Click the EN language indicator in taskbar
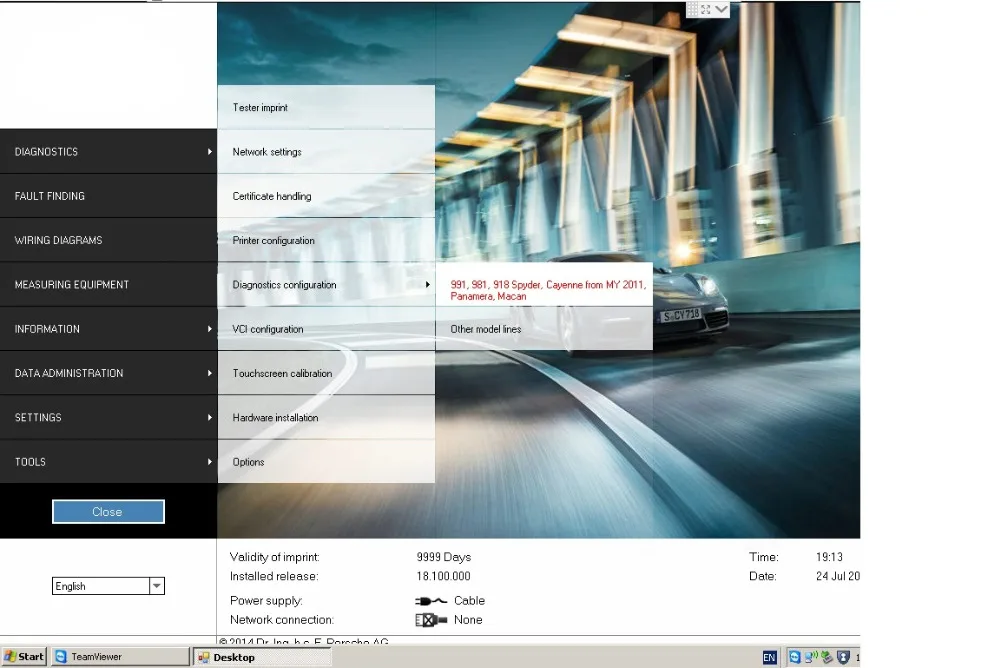Viewport: 1000px width, 668px height. (x=769, y=657)
